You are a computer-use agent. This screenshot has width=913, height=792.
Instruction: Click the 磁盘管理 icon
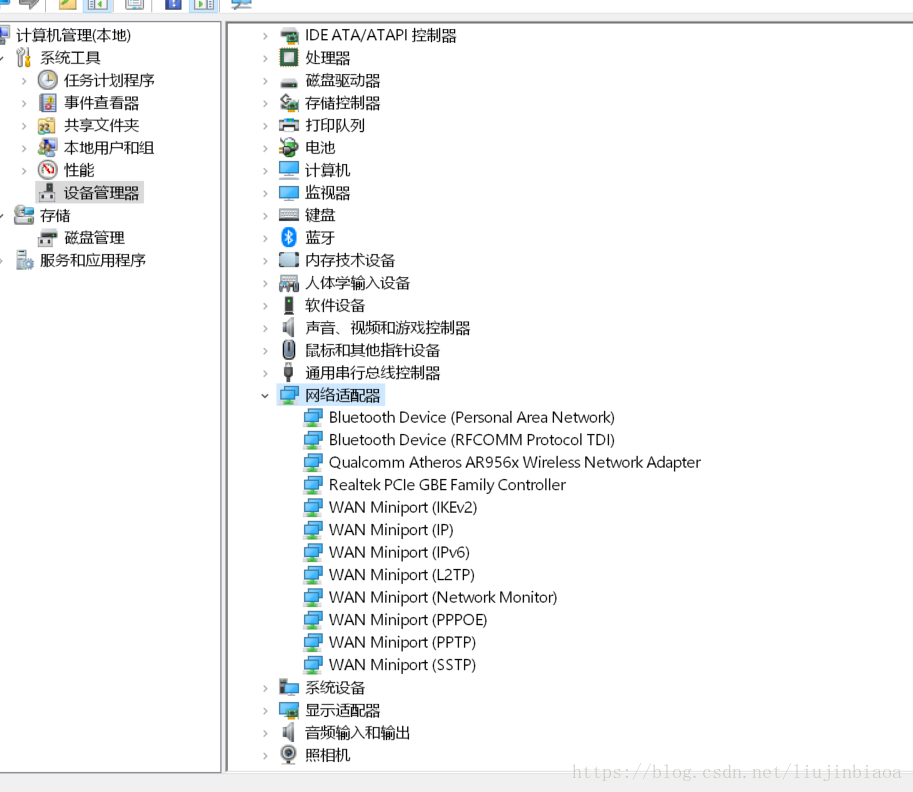[48, 238]
